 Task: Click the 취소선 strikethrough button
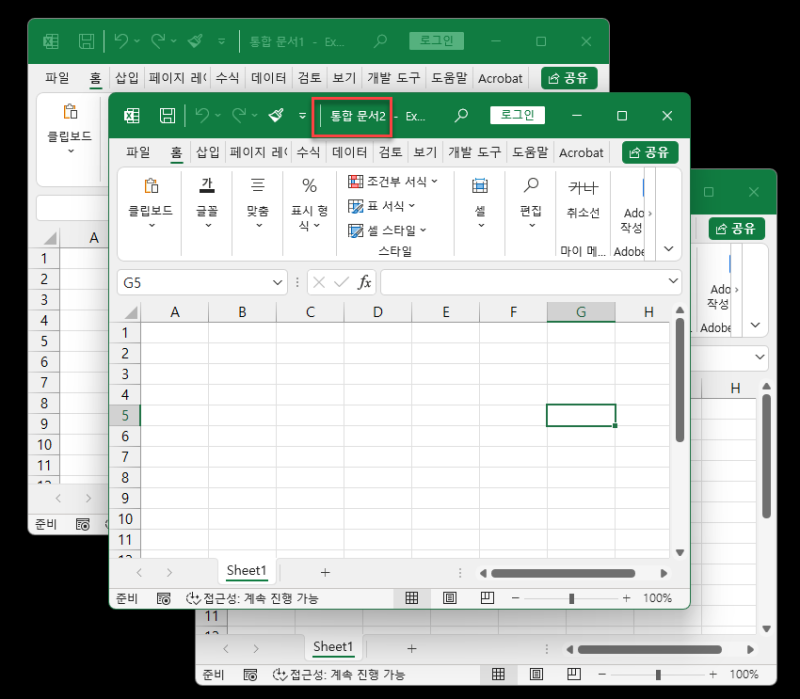[583, 199]
